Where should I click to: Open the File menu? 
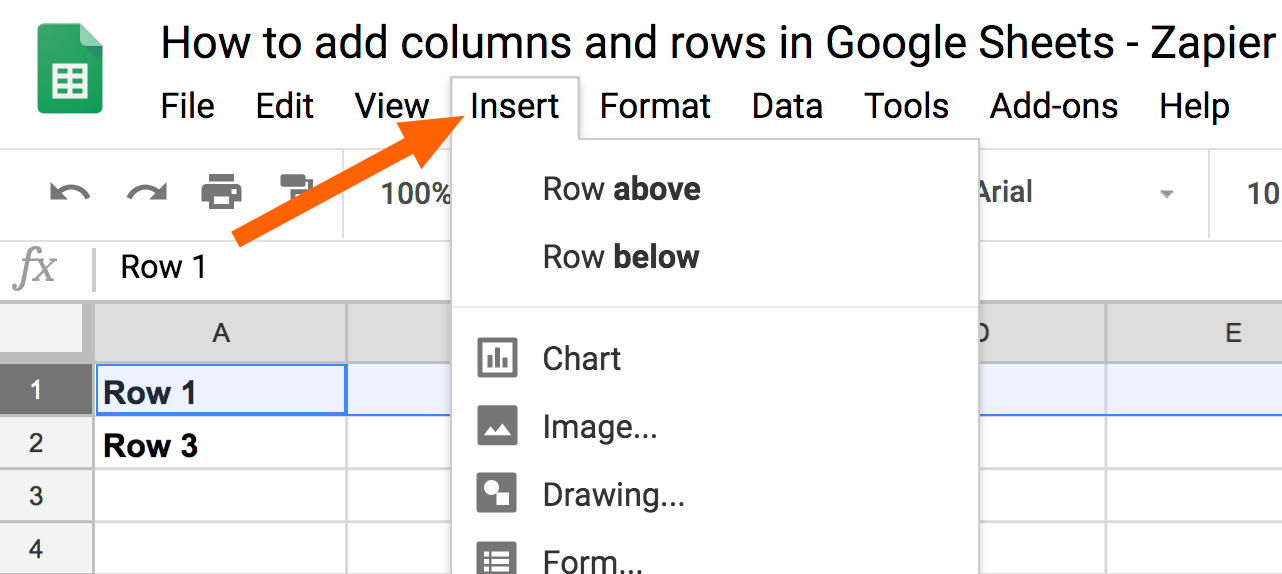point(187,106)
